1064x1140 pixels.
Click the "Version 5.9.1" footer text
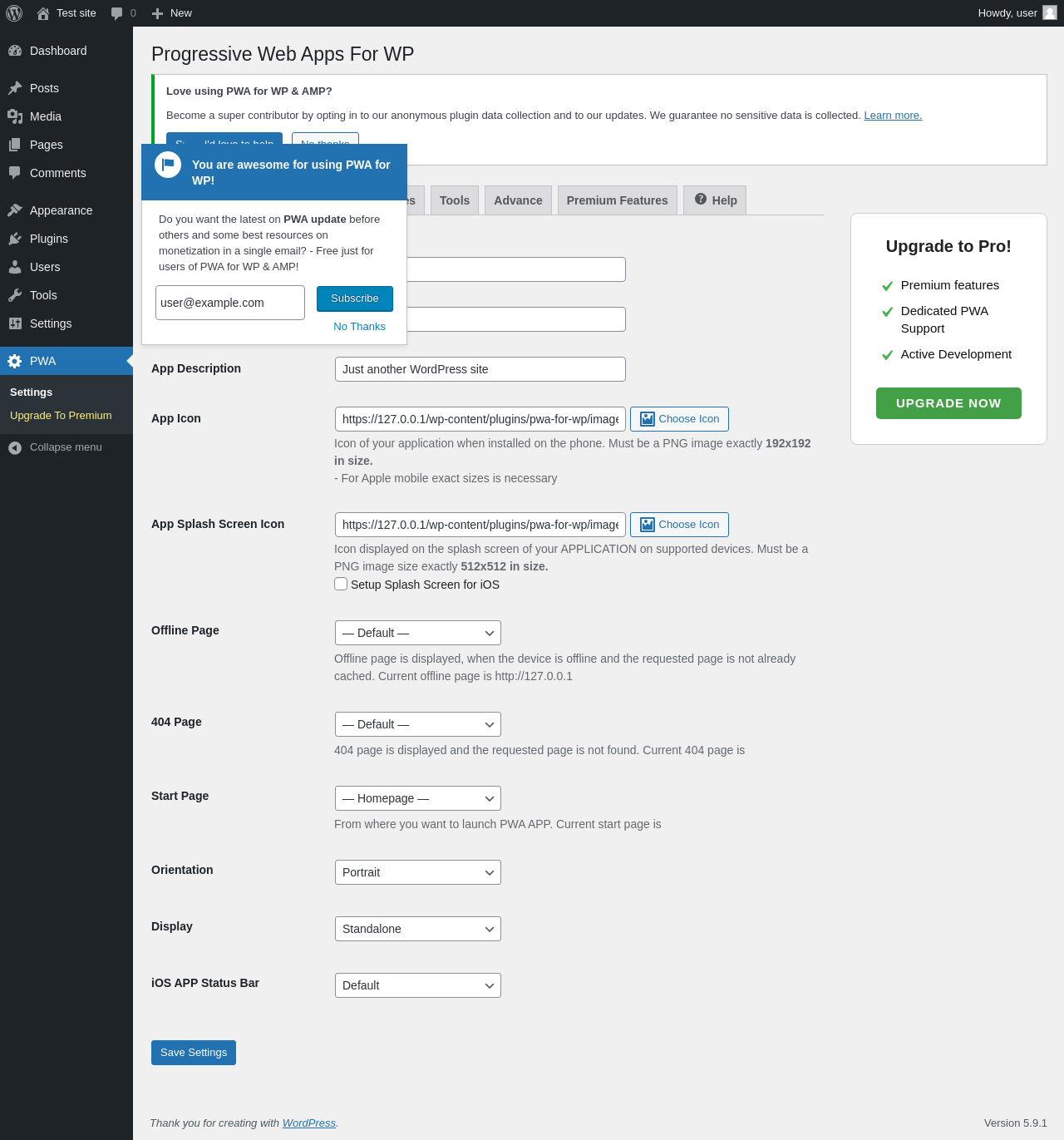[1016, 1123]
